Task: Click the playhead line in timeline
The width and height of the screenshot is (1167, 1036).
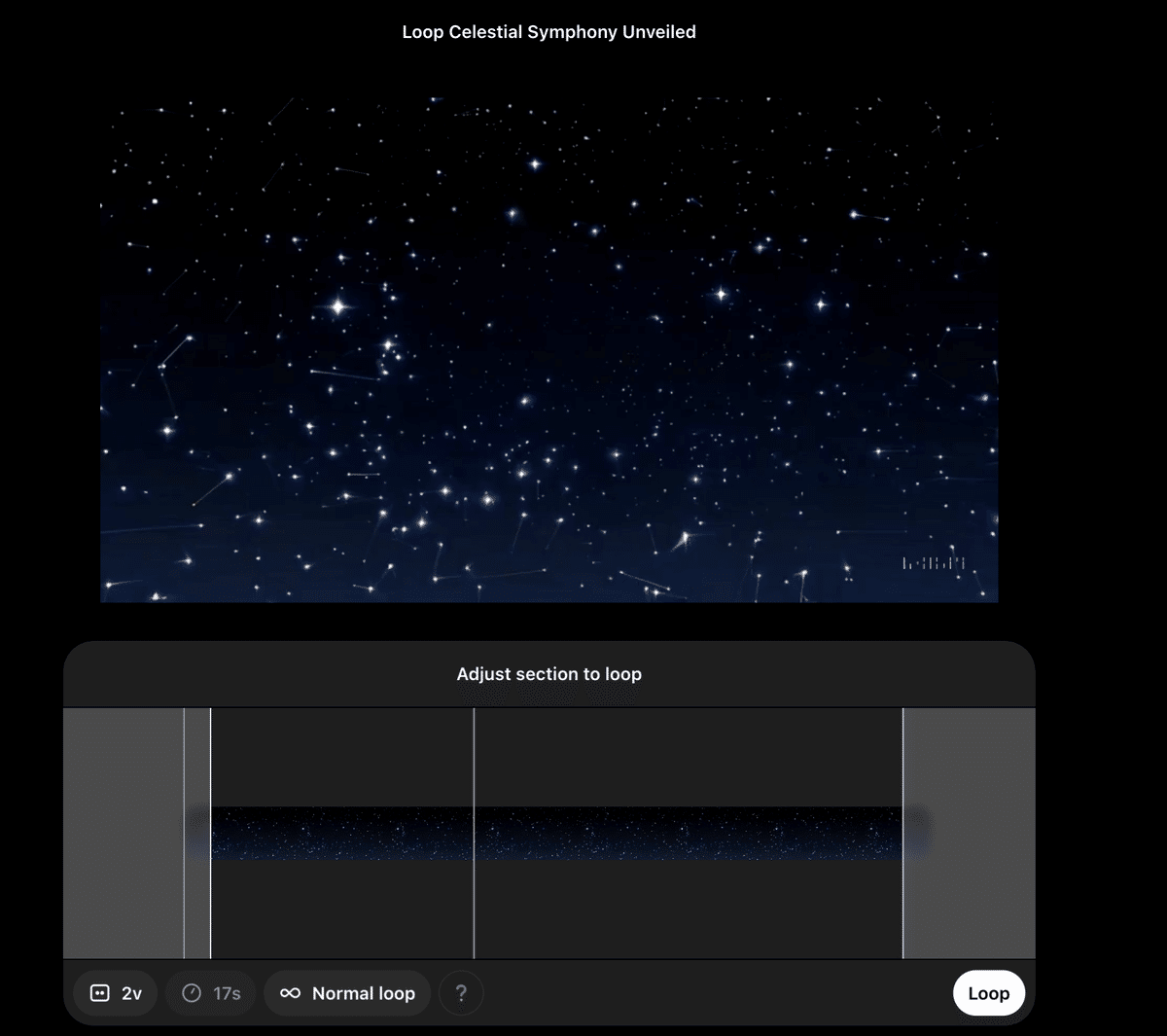Action: pos(474,834)
